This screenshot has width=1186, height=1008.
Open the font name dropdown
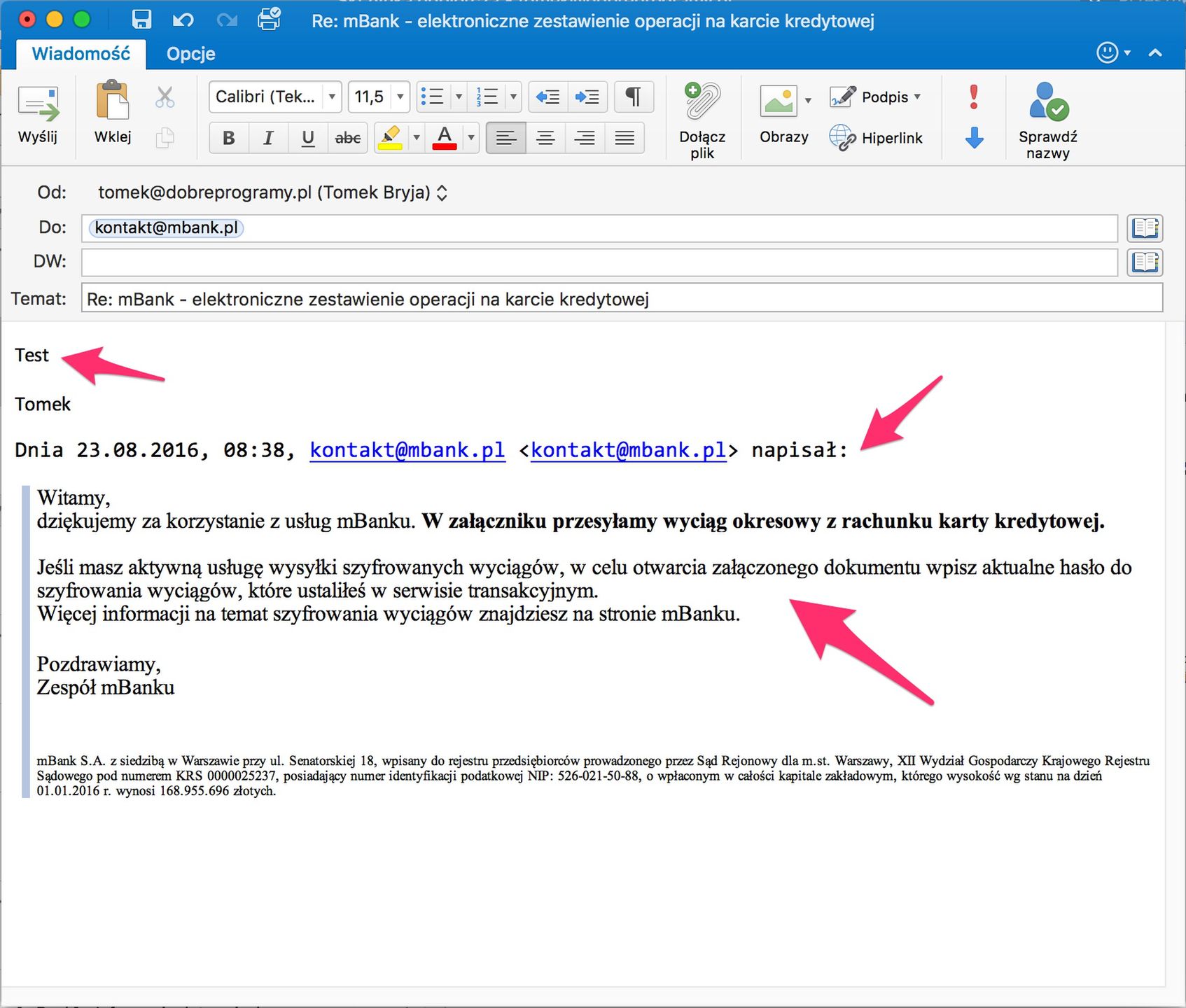pyautogui.click(x=332, y=97)
